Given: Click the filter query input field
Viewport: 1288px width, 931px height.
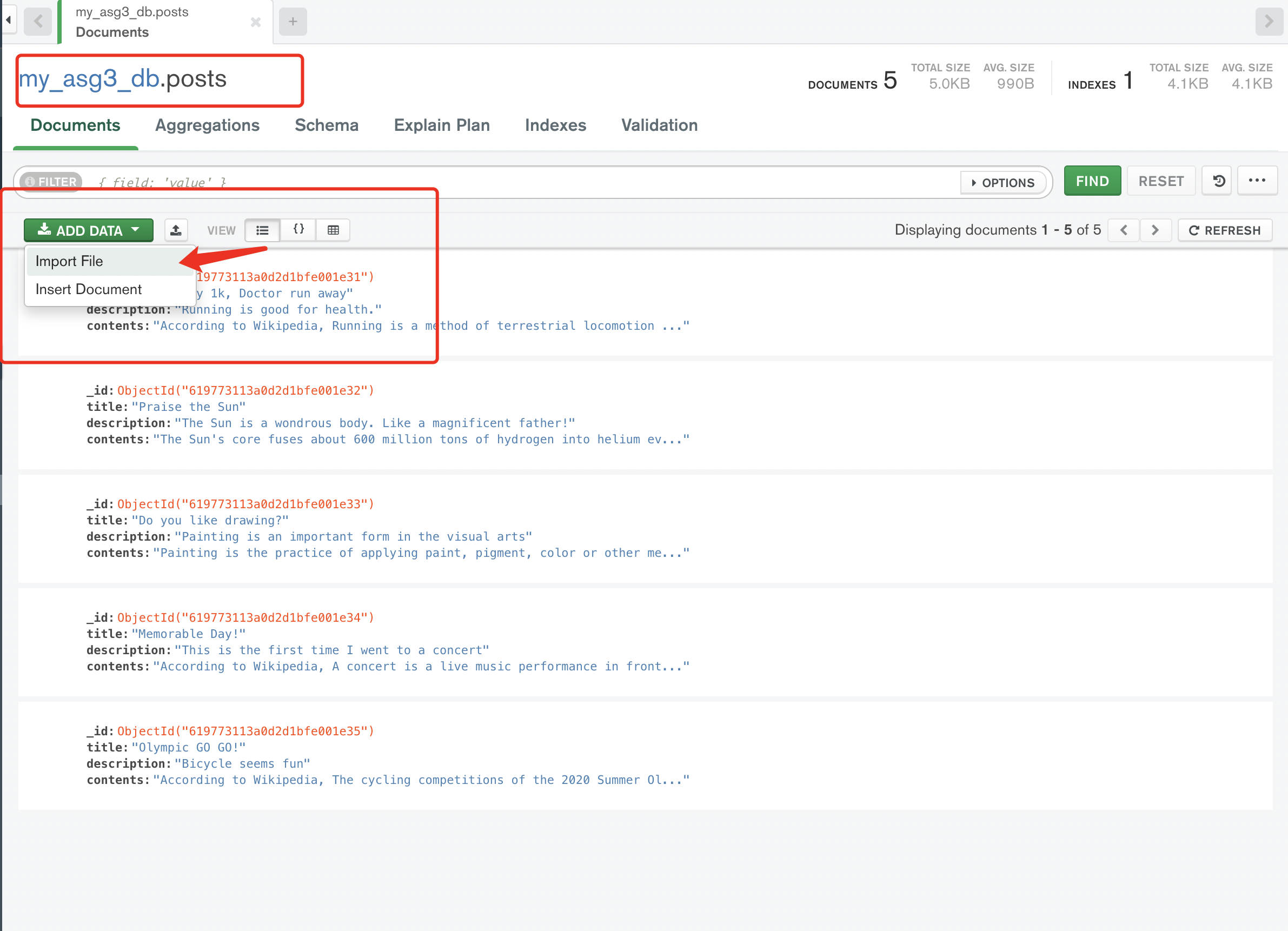Looking at the screenshot, I should click(522, 183).
